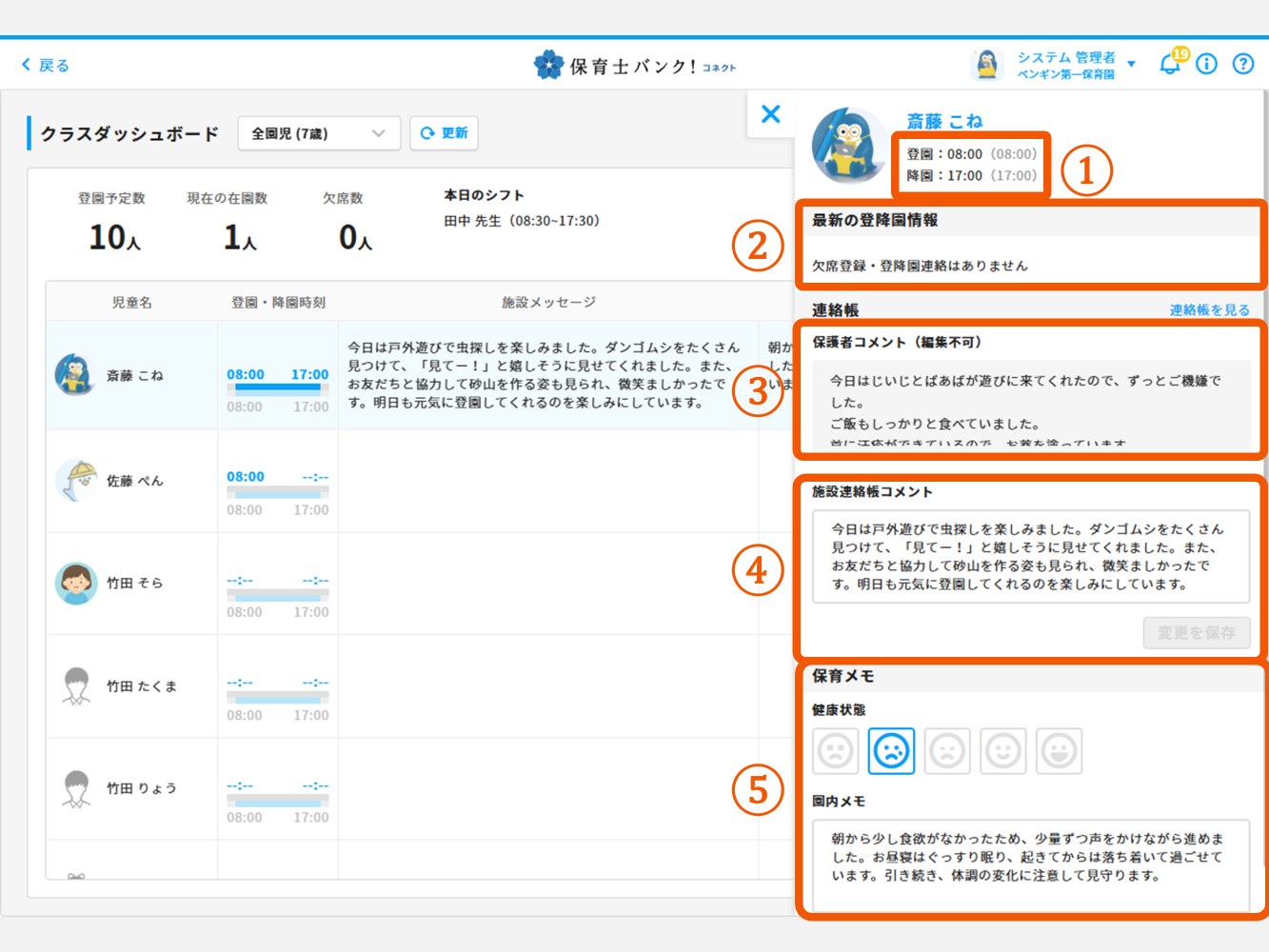The width and height of the screenshot is (1269, 952).
Task: Click 斎藤 こね penguin avatar in list
Action: pos(75,375)
